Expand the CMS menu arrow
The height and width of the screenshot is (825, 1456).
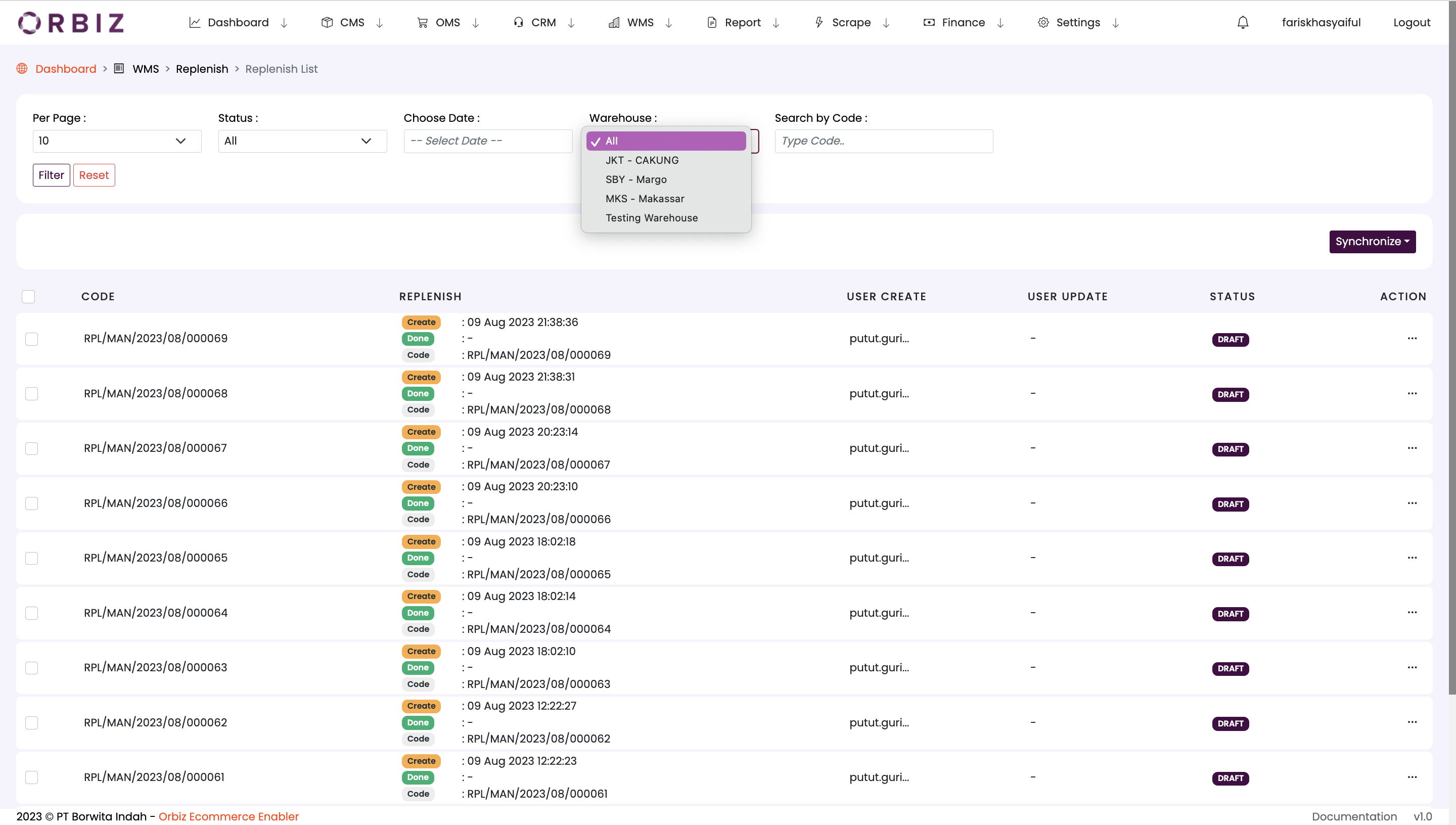(x=380, y=23)
